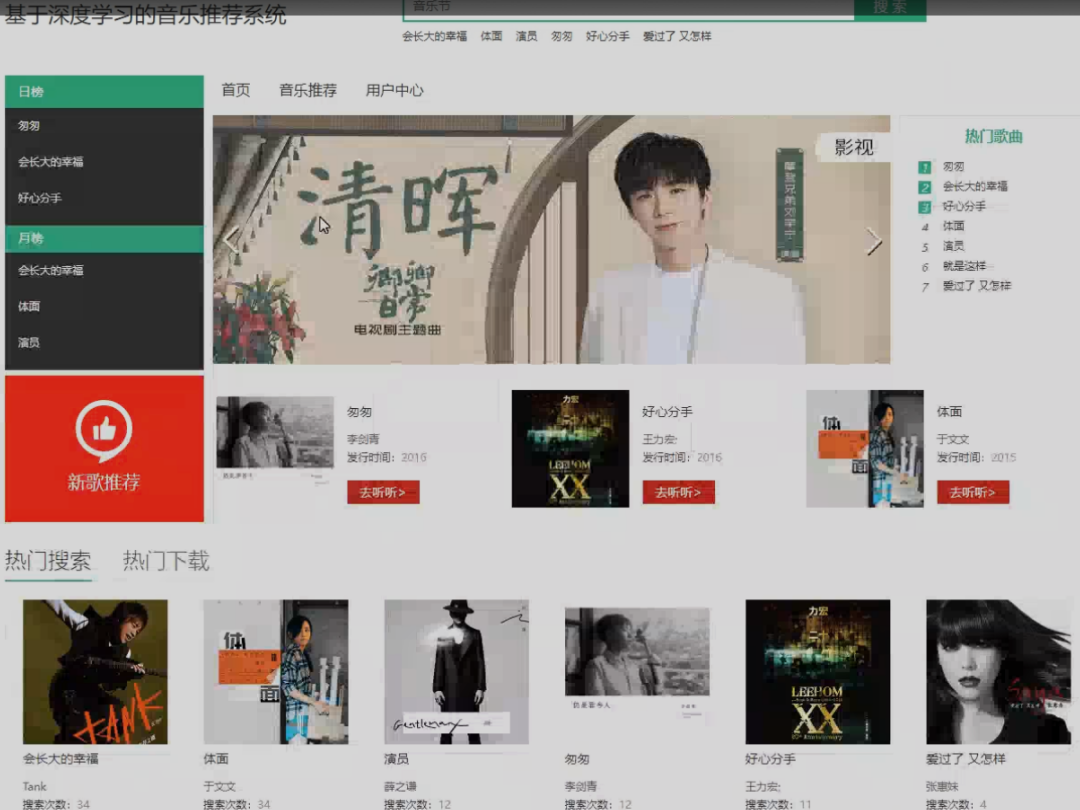Screen dimensions: 1080x810
Task: Open 会长大的幸福 in the 月榜 list
Action: pyautogui.click(x=50, y=270)
